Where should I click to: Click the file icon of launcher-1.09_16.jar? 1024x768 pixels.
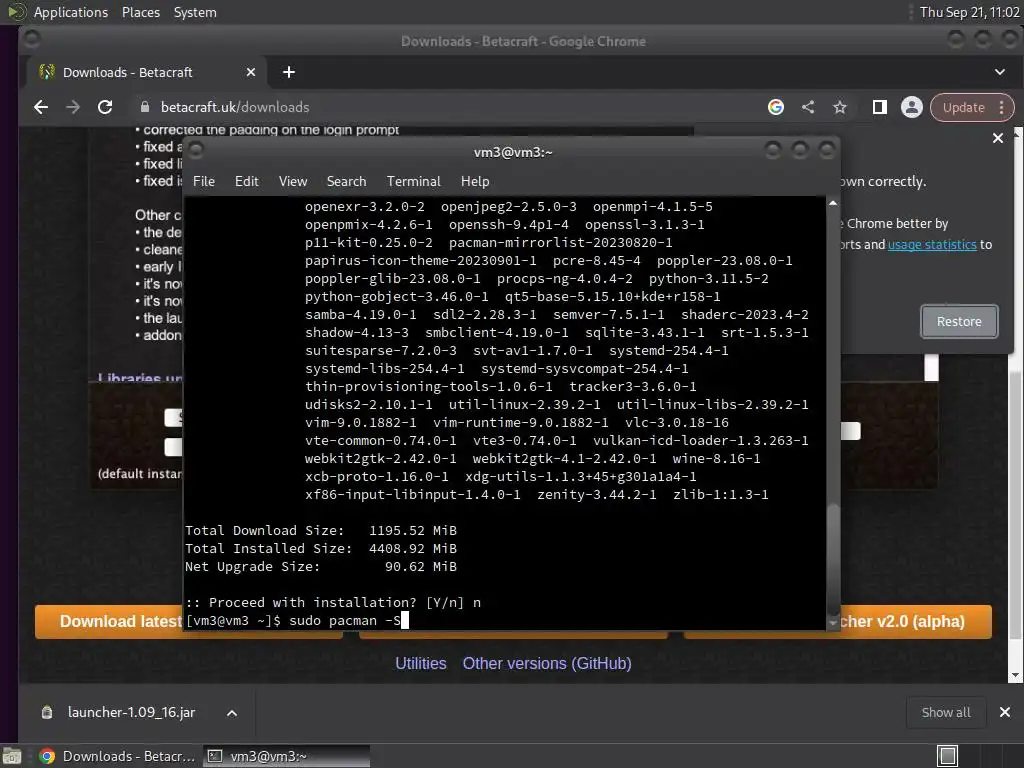[47, 712]
